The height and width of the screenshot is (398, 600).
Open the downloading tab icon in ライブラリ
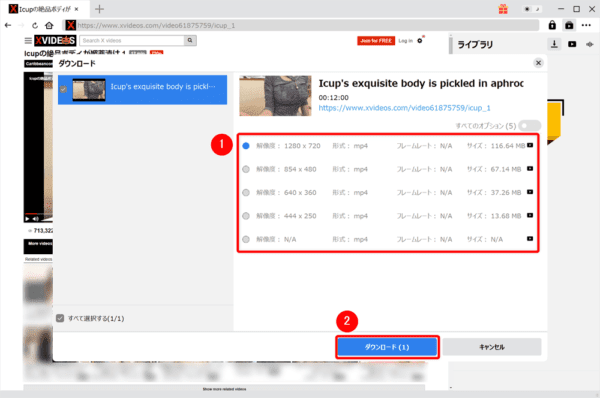[554, 44]
